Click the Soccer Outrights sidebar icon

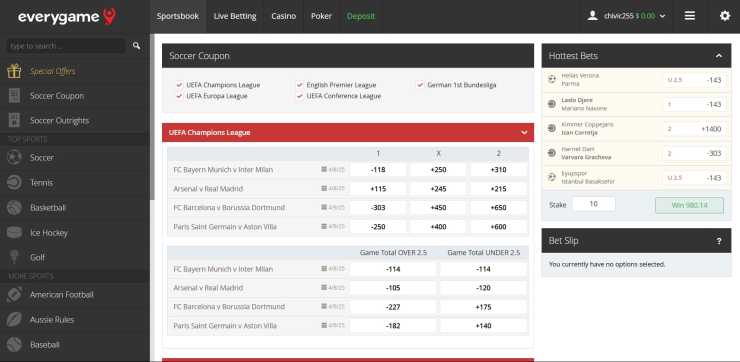(x=14, y=120)
